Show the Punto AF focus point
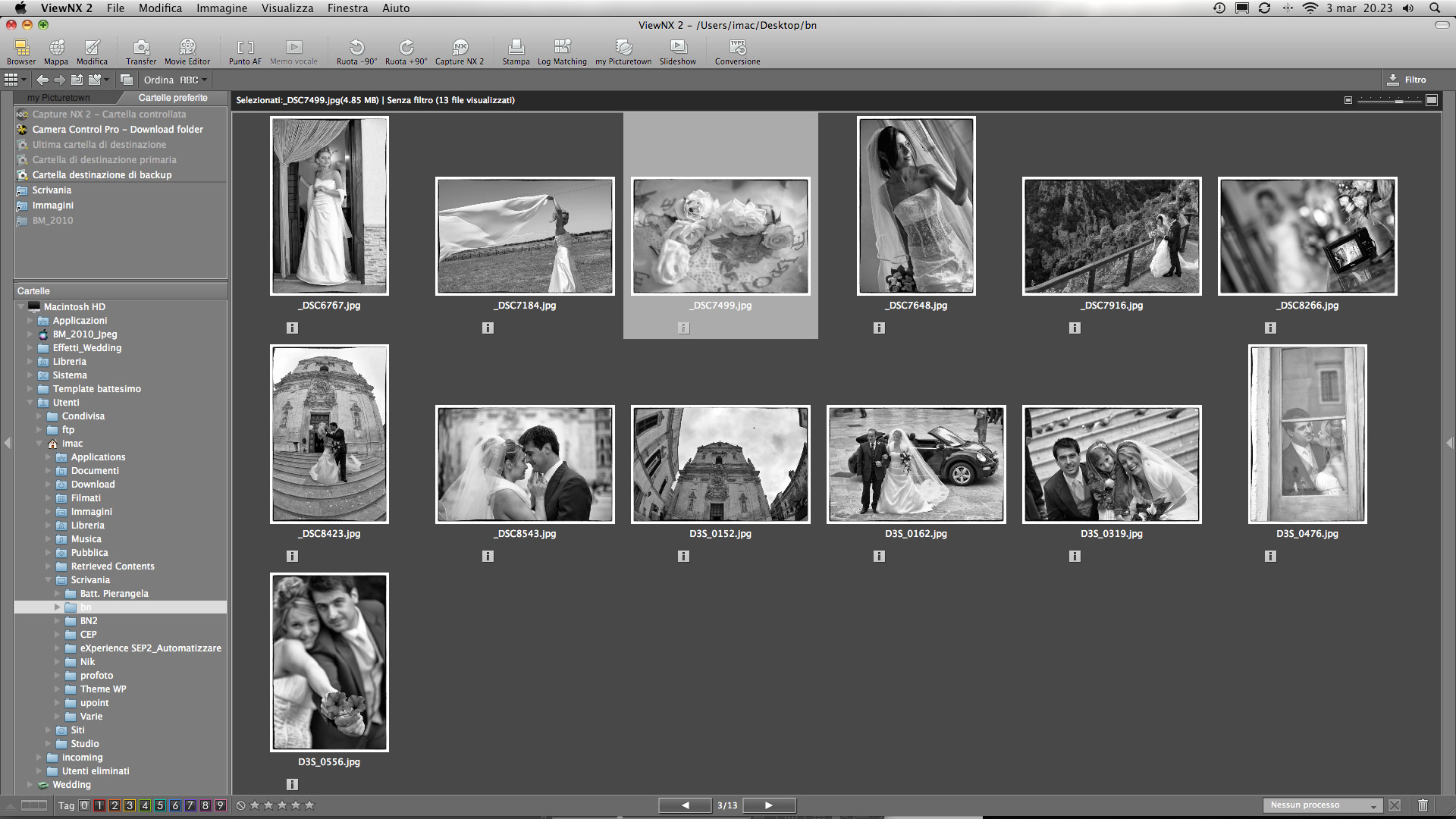The image size is (1456, 819). (245, 52)
